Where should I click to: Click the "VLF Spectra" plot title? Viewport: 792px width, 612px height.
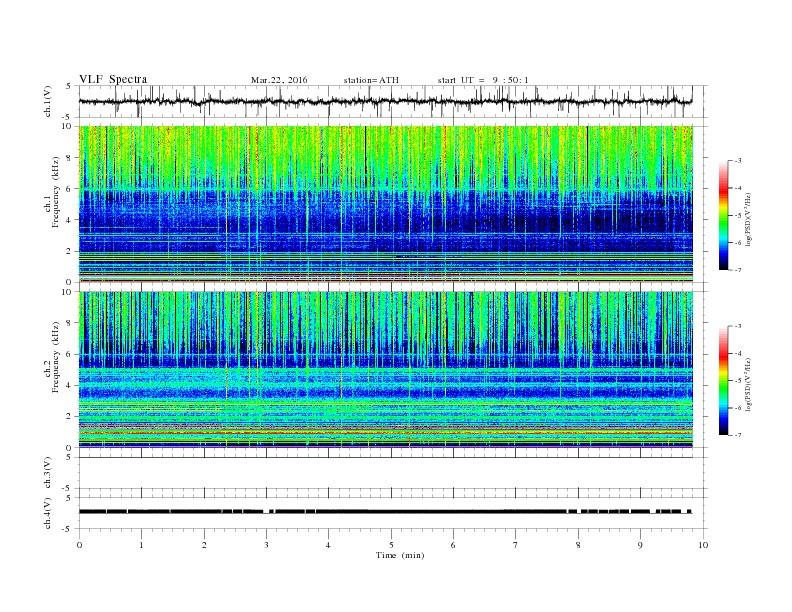click(x=113, y=79)
